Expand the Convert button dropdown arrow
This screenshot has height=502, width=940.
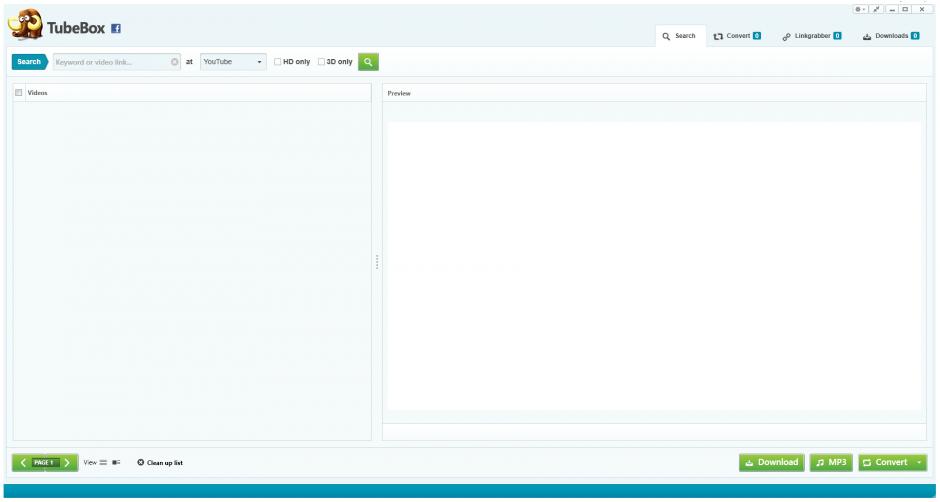(919, 463)
